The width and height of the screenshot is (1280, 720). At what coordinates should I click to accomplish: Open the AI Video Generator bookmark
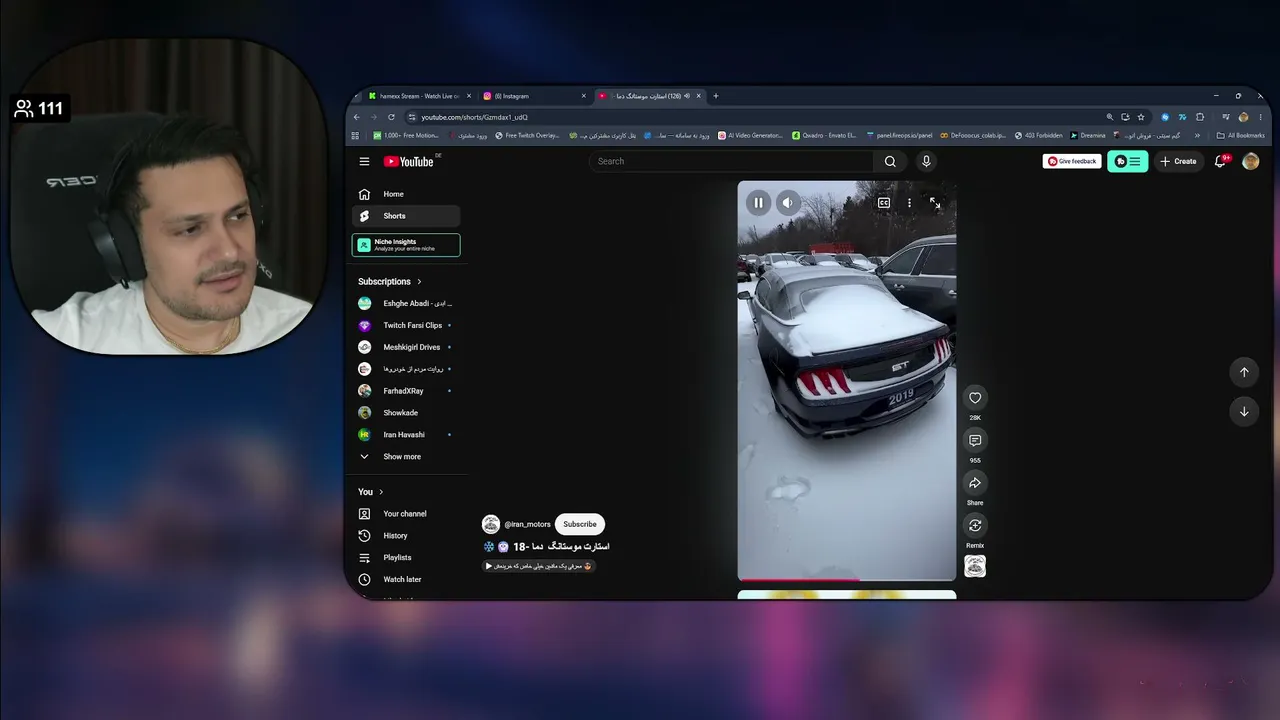751,135
